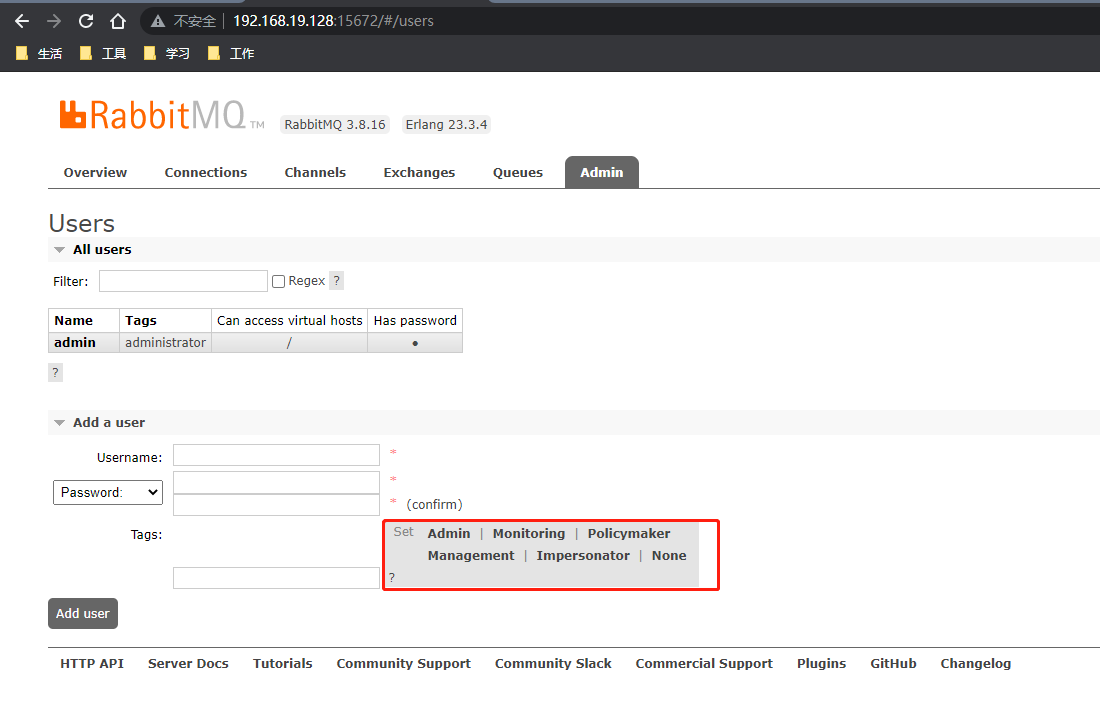This screenshot has height=713, width=1100.
Task: Open the 工具 bookmarks folder
Action: (x=103, y=53)
